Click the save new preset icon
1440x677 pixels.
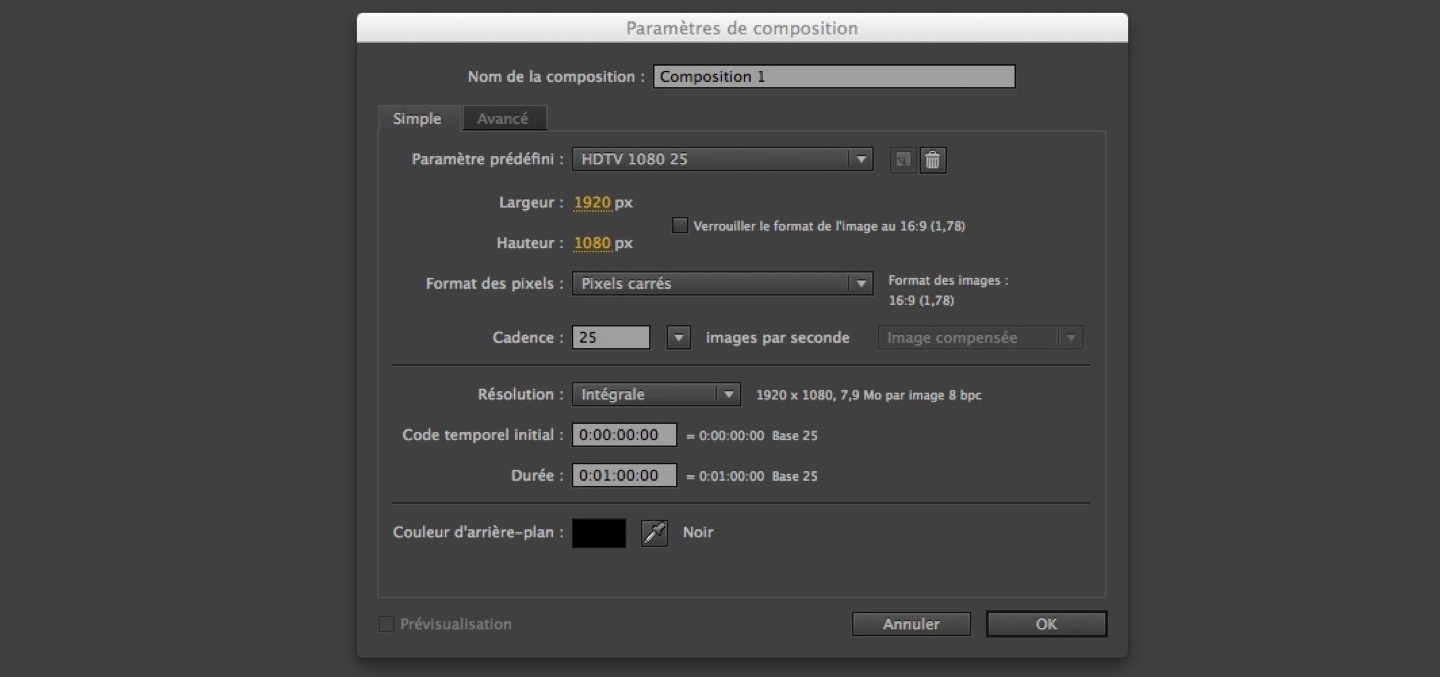[904, 159]
